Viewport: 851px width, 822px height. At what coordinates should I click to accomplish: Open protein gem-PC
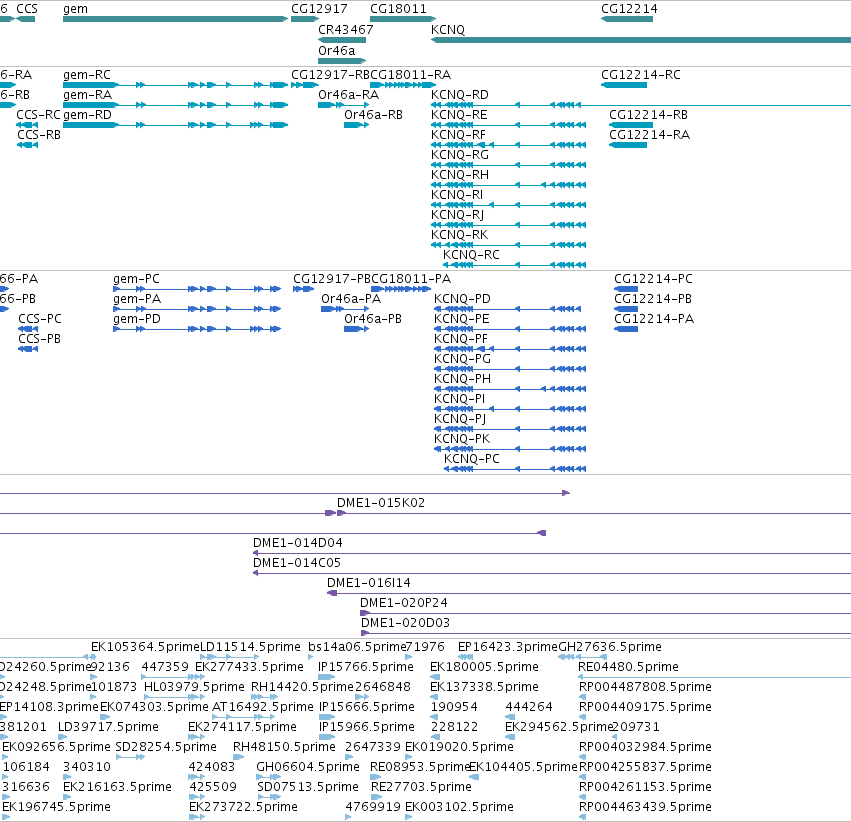pyautogui.click(x=136, y=278)
